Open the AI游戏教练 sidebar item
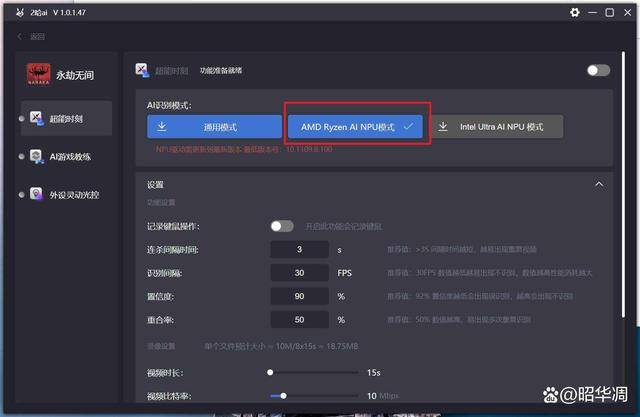 click(67, 156)
